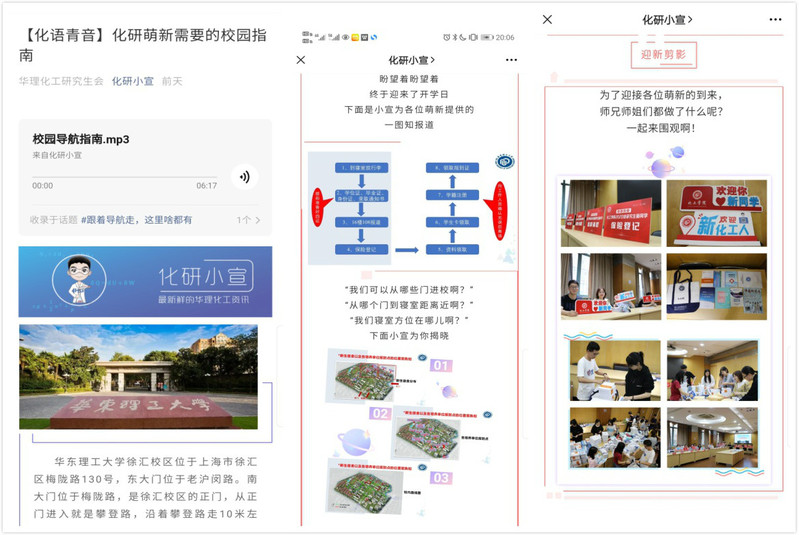This screenshot has height=535, width=799.
Task: Close the article showing 迎新剪影
Action: [547, 19]
